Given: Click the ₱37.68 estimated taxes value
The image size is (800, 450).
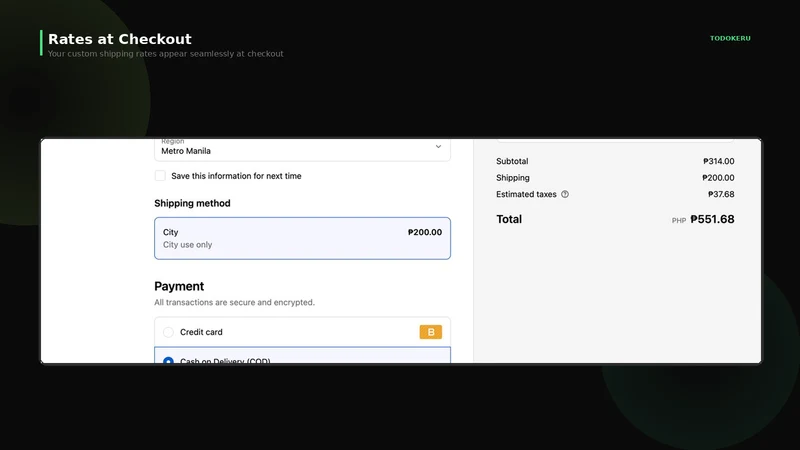Looking at the screenshot, I should click(x=721, y=194).
